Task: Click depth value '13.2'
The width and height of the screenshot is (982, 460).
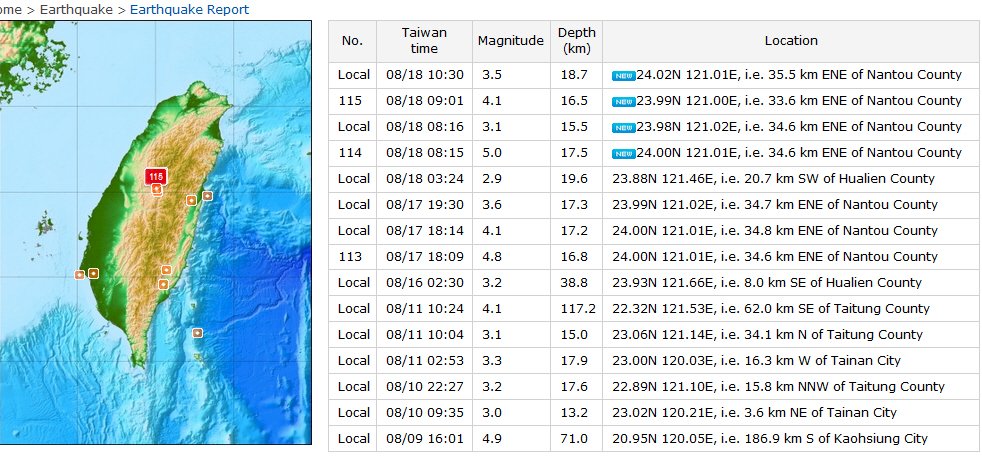Action: [x=574, y=412]
